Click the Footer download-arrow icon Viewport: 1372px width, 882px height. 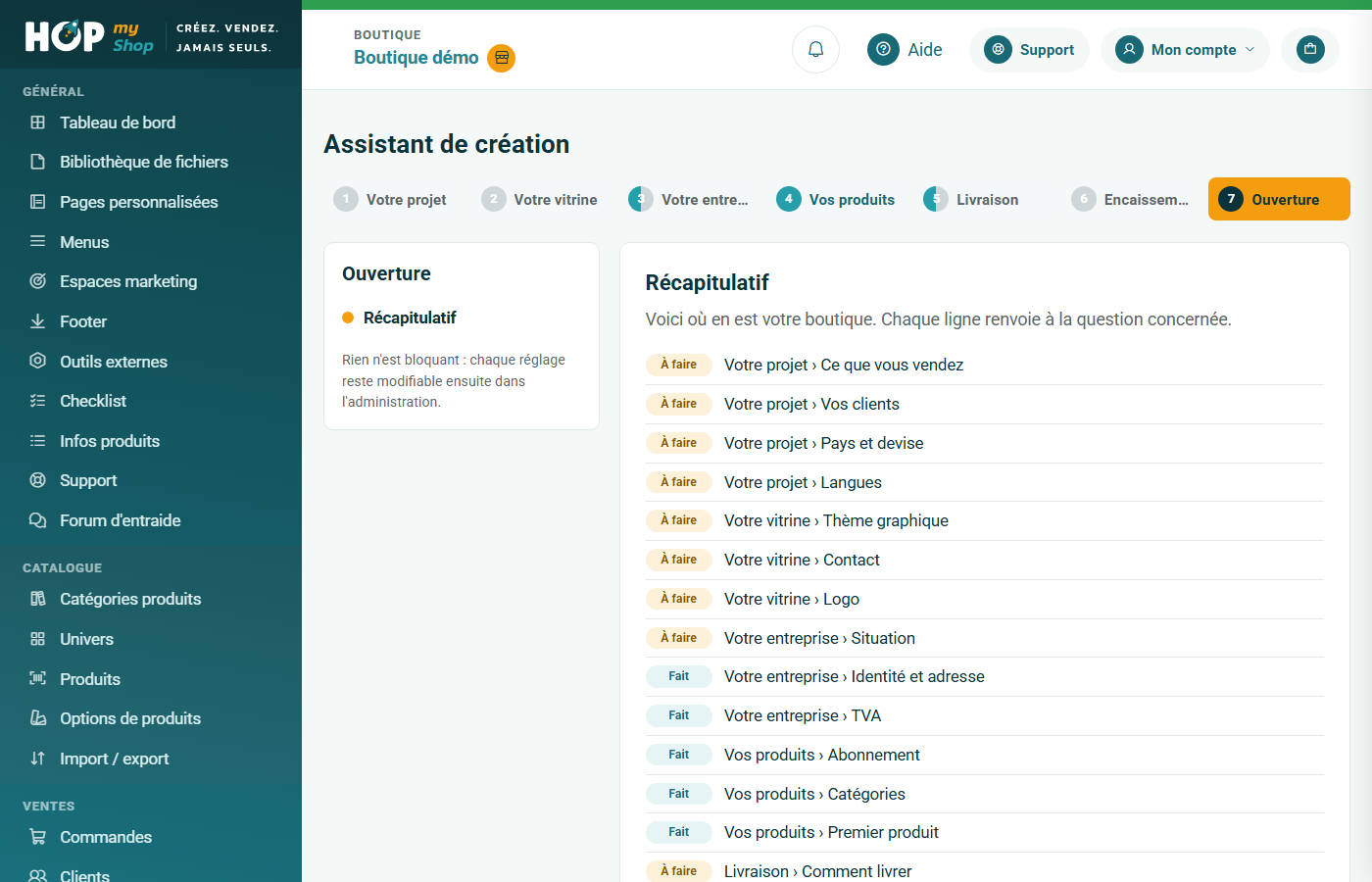(x=38, y=321)
